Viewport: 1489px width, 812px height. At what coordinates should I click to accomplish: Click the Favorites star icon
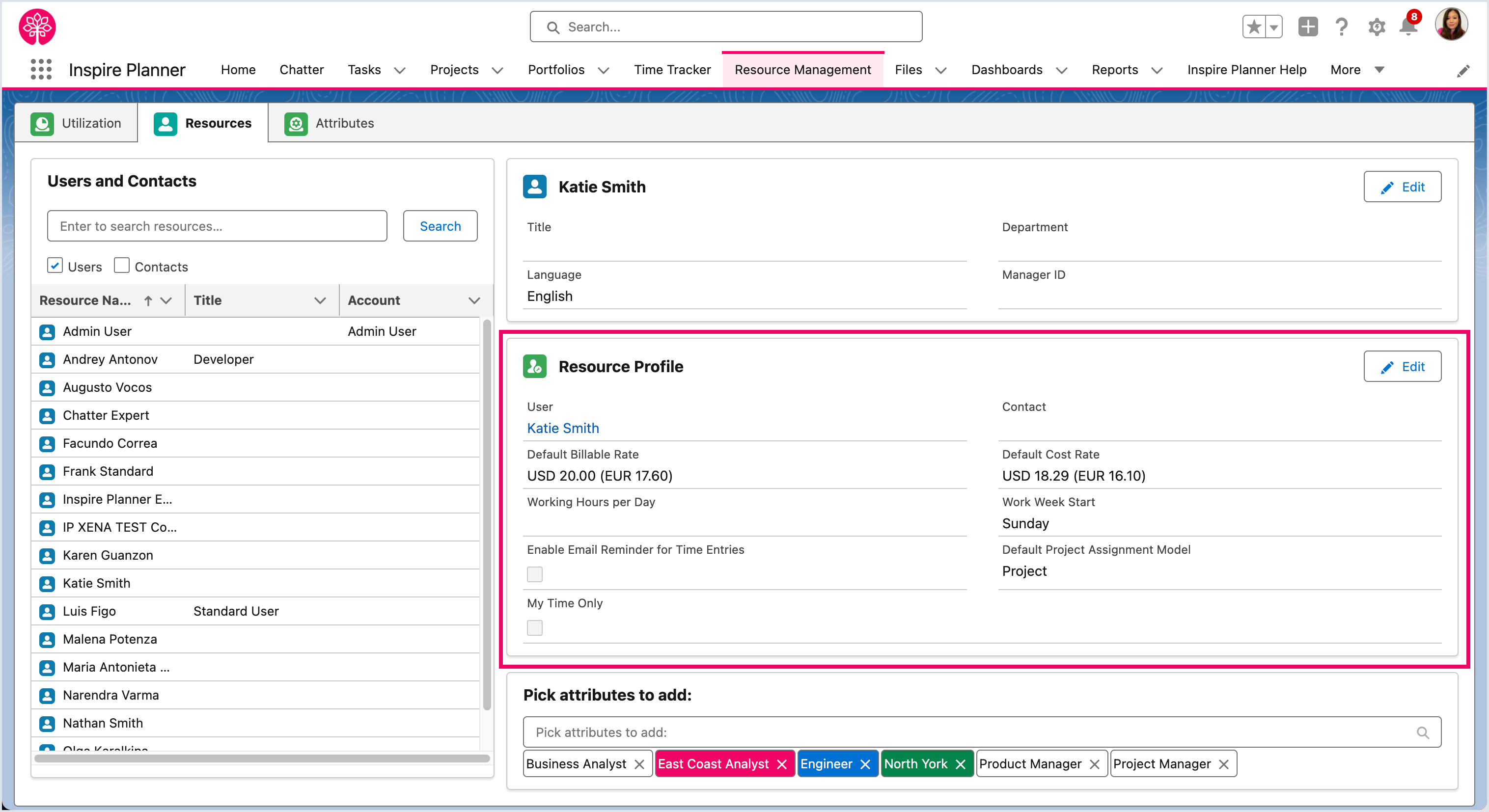(1254, 27)
